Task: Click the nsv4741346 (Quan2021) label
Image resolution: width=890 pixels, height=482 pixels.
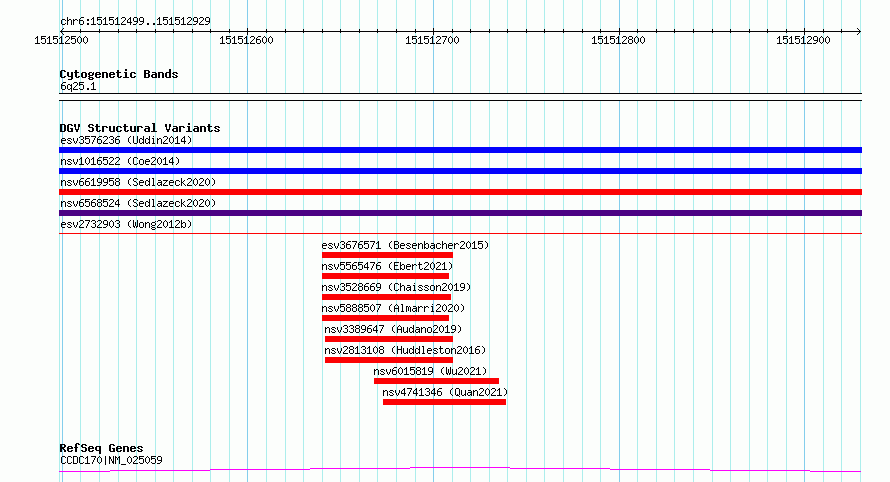Action: (x=445, y=392)
